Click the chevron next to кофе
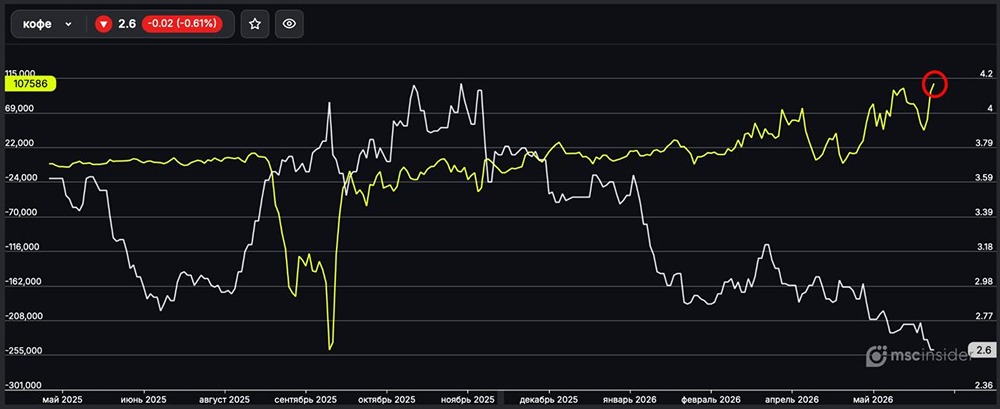1000x409 pixels. [x=69, y=24]
